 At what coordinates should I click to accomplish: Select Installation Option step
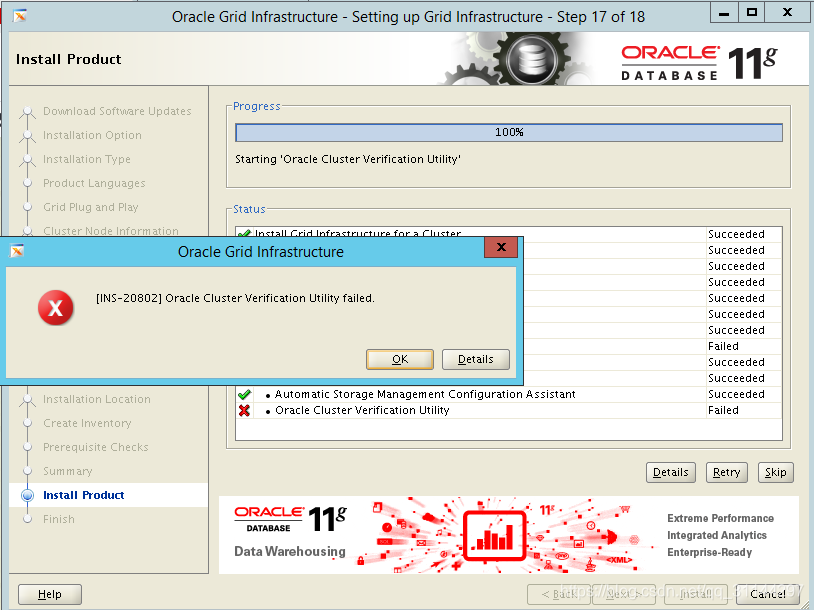(x=92, y=135)
